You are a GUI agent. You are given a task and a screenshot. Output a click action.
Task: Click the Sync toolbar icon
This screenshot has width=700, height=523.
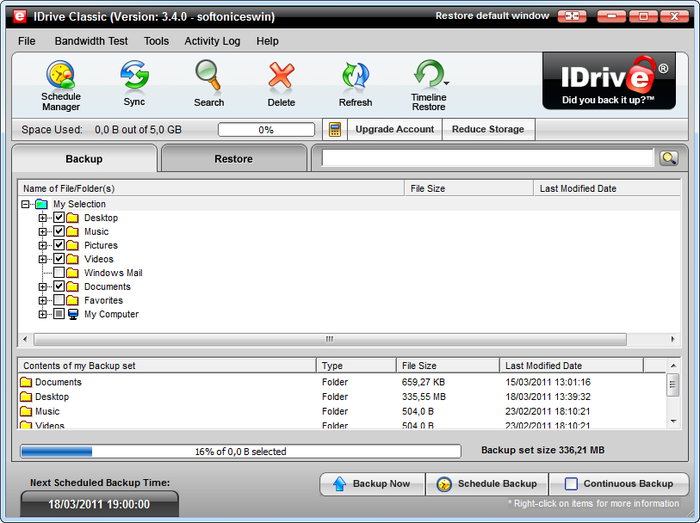click(134, 83)
